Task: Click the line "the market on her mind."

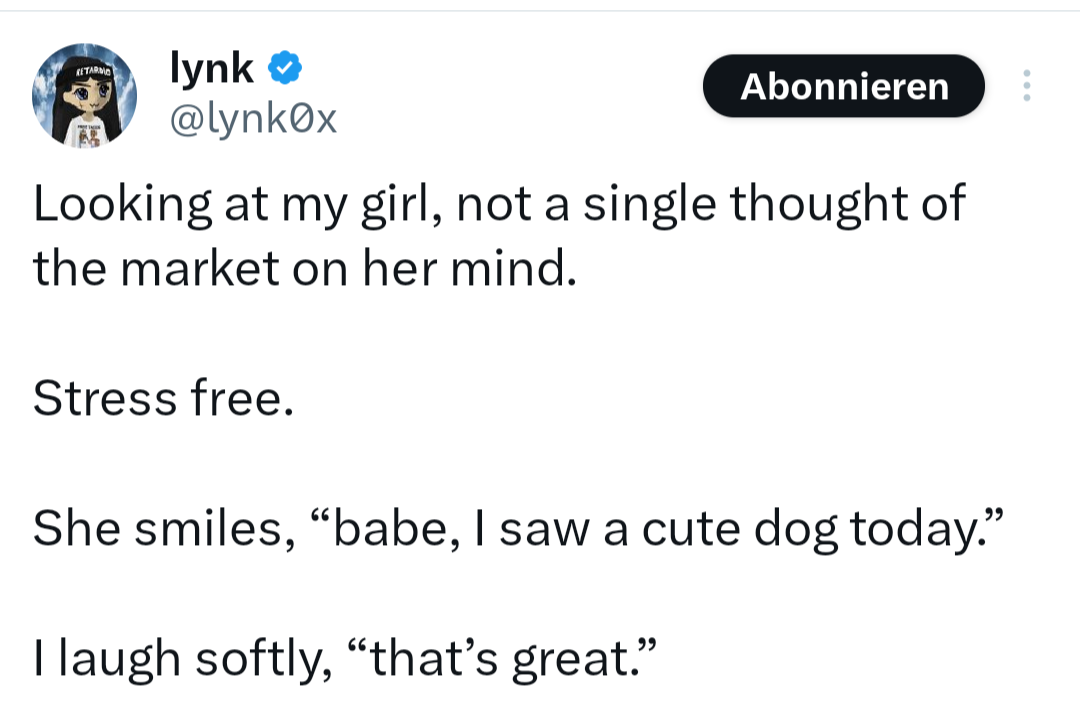Action: [x=305, y=270]
